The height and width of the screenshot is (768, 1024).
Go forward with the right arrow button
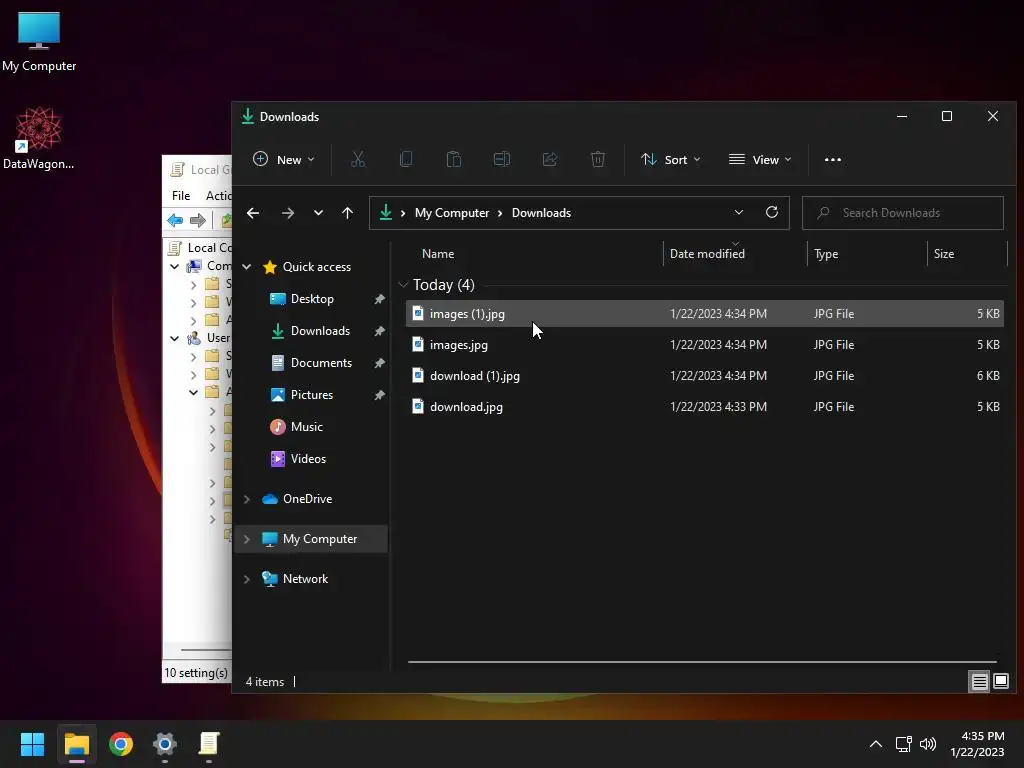tap(287, 213)
